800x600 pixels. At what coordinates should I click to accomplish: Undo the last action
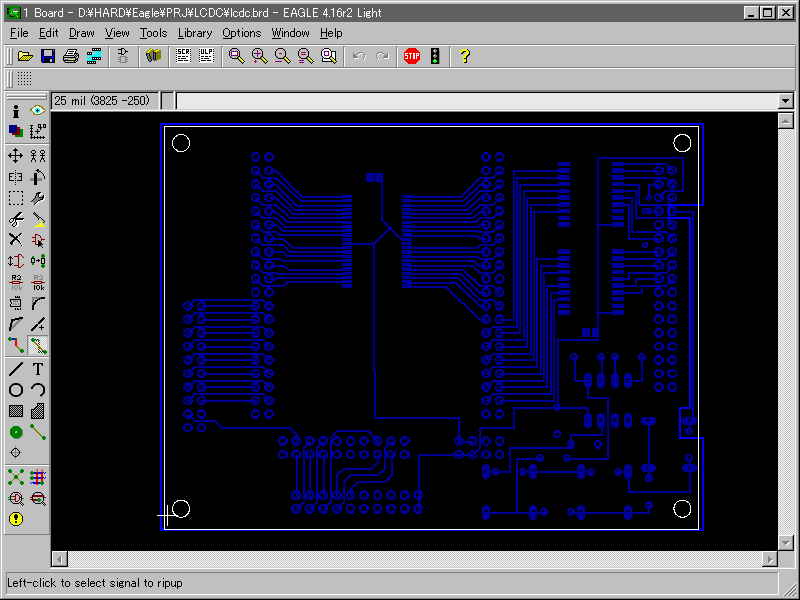tap(359, 56)
